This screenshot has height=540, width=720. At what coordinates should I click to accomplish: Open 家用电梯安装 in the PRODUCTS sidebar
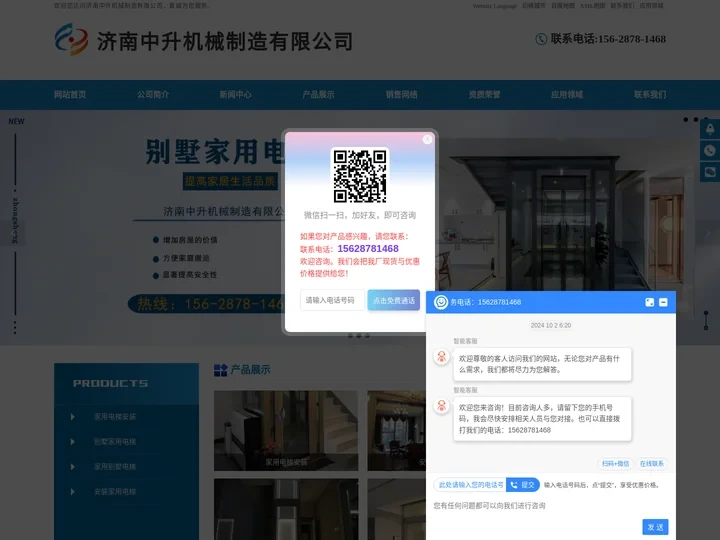point(115,417)
